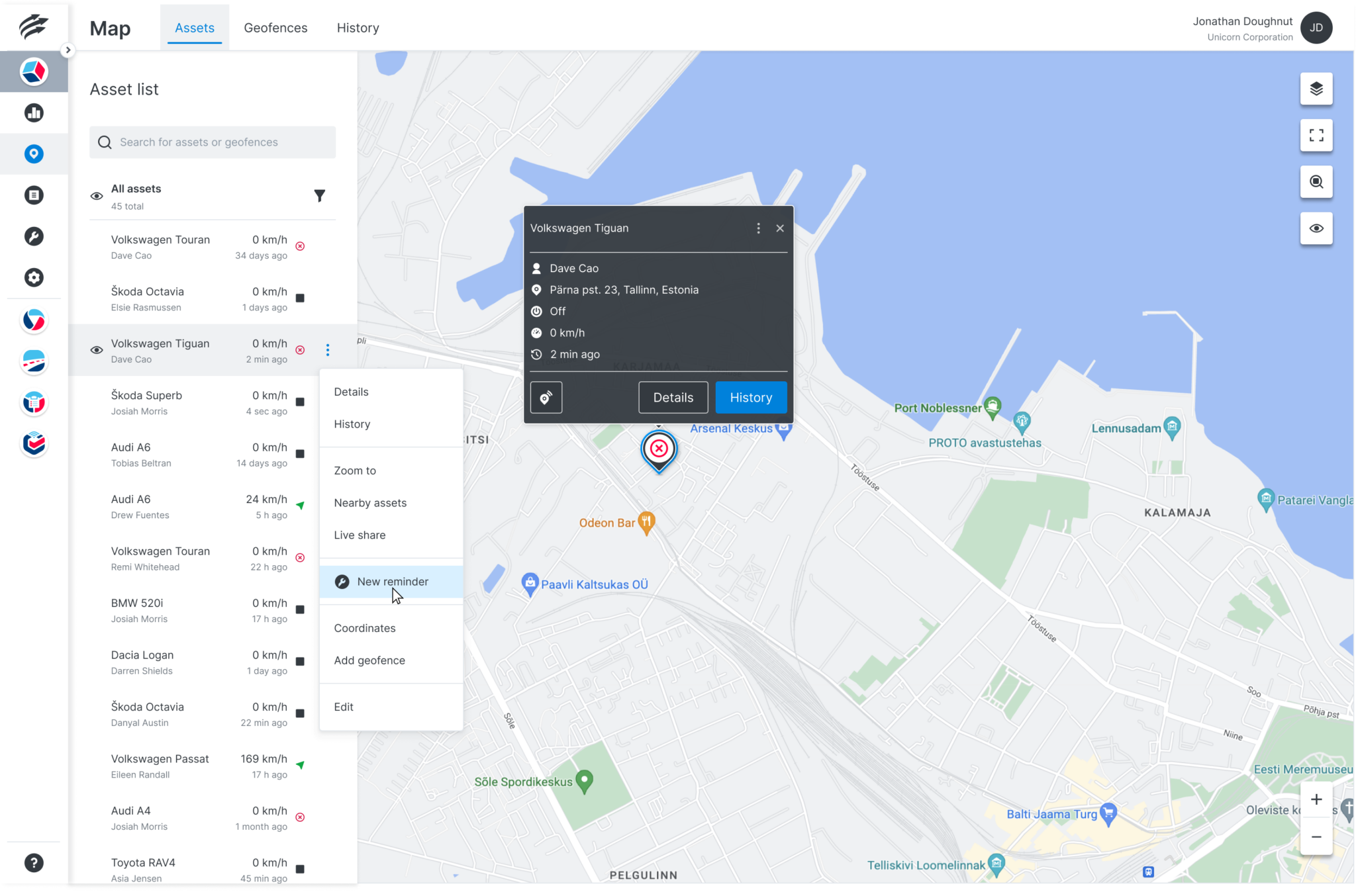The width and height of the screenshot is (1356, 896).
Task: Switch to the Geofences tab
Action: point(275,28)
